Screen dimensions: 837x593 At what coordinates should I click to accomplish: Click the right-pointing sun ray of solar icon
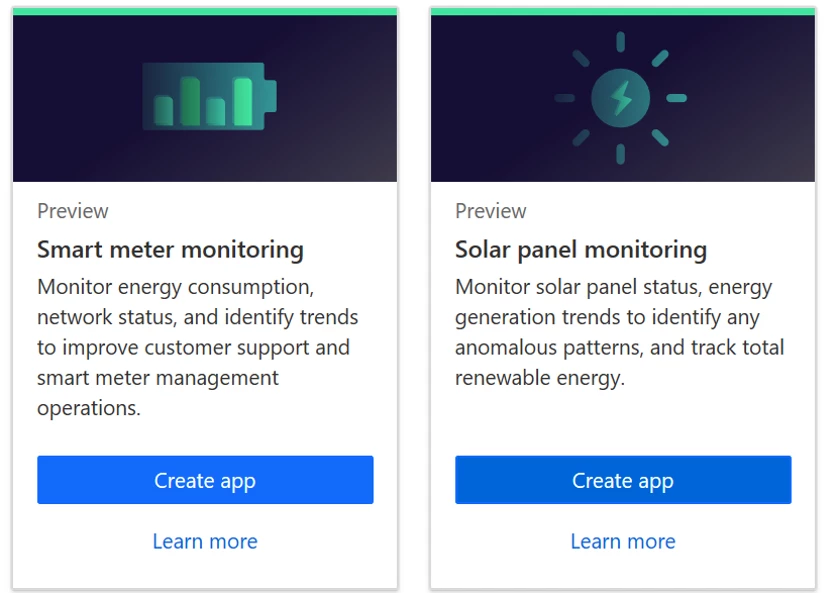676,98
